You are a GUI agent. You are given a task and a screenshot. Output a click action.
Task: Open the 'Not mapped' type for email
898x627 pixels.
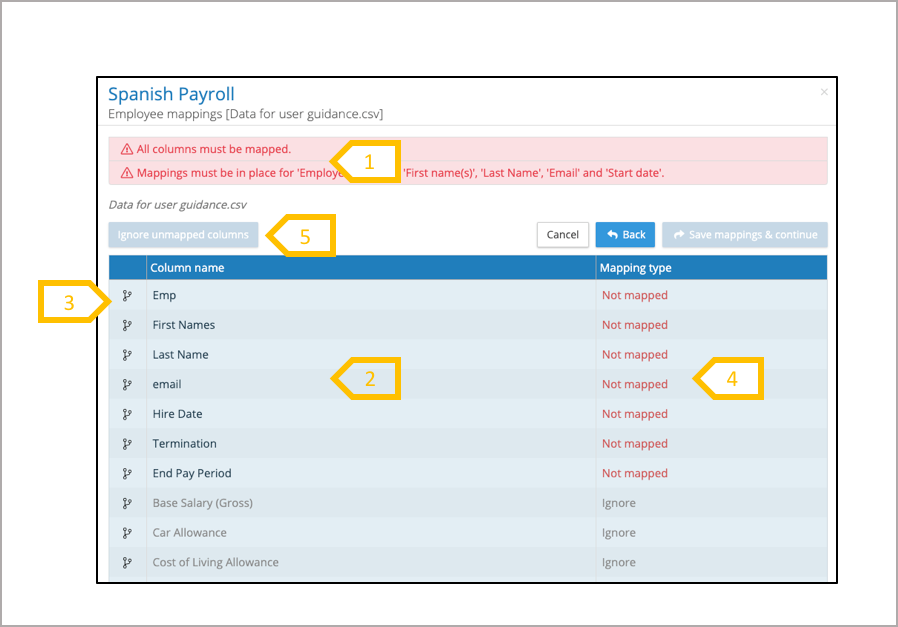click(x=634, y=384)
